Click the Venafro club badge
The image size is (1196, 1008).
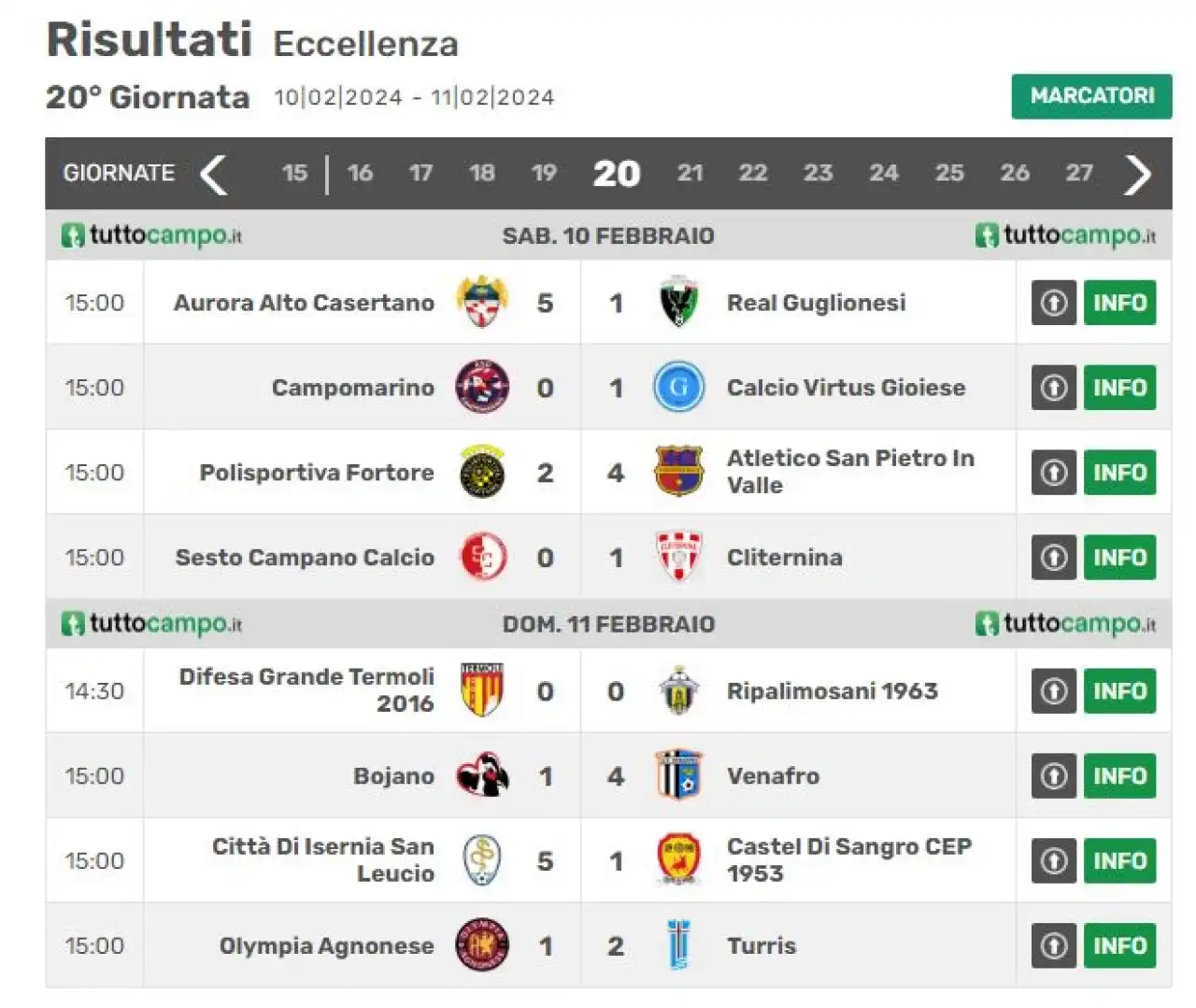click(x=678, y=775)
